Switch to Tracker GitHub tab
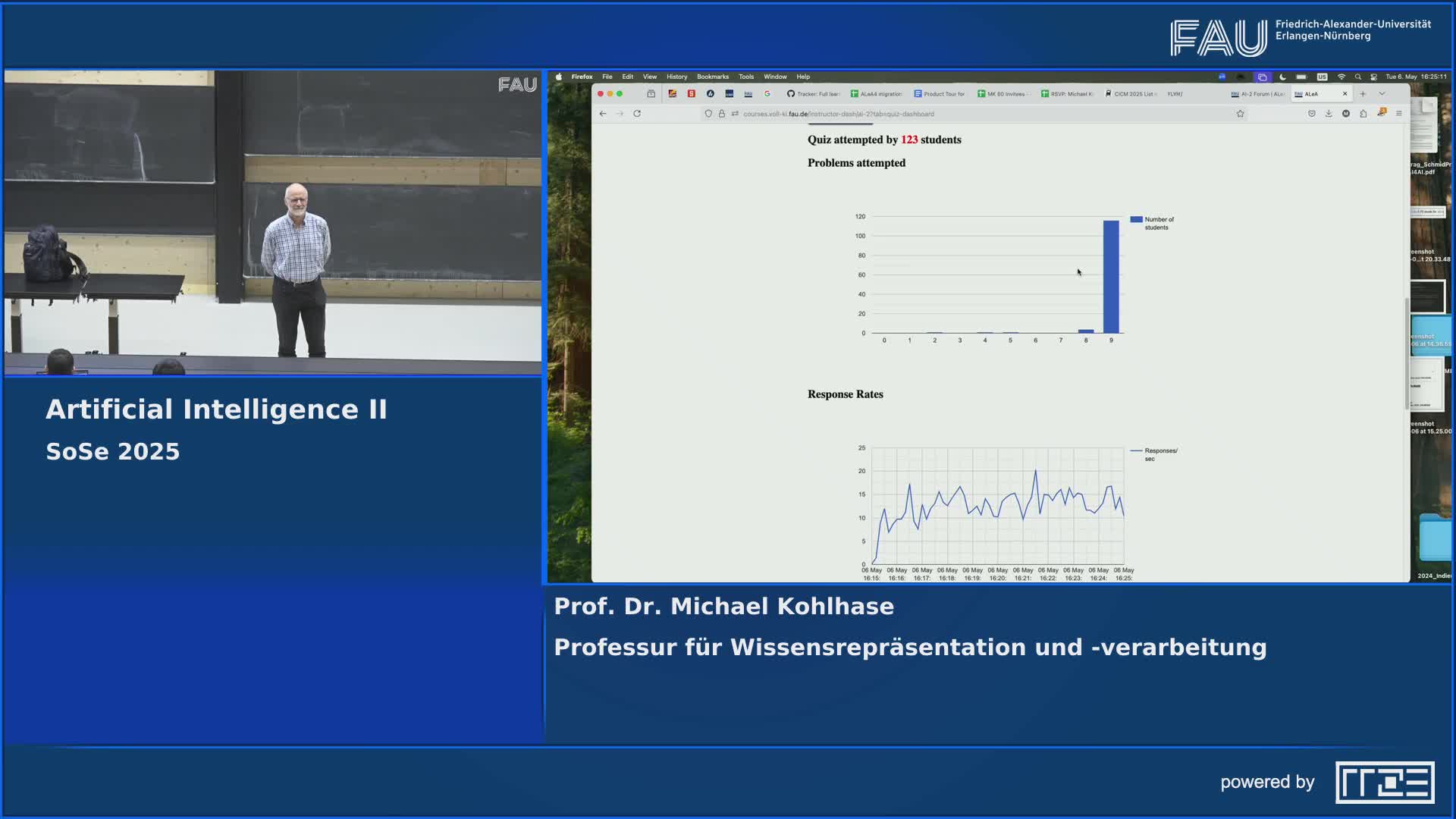1456x819 pixels. [x=814, y=94]
